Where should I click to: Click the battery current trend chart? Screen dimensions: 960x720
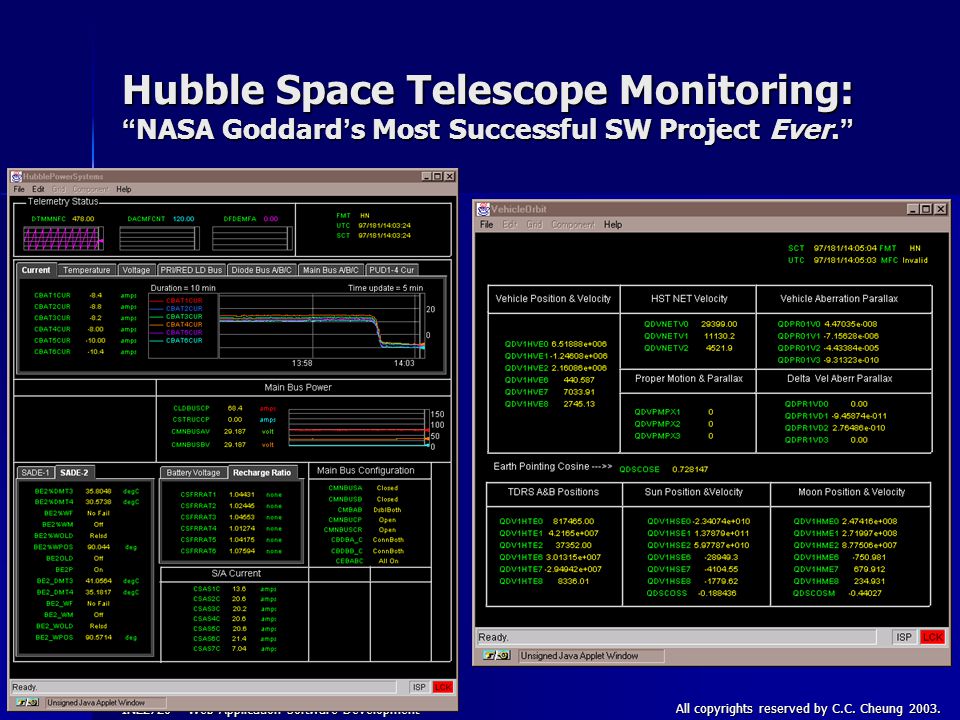point(322,326)
